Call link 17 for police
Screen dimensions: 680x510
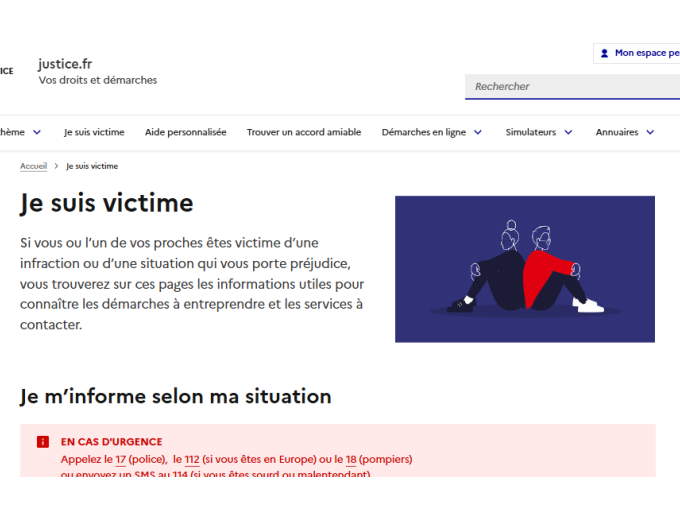121,459
